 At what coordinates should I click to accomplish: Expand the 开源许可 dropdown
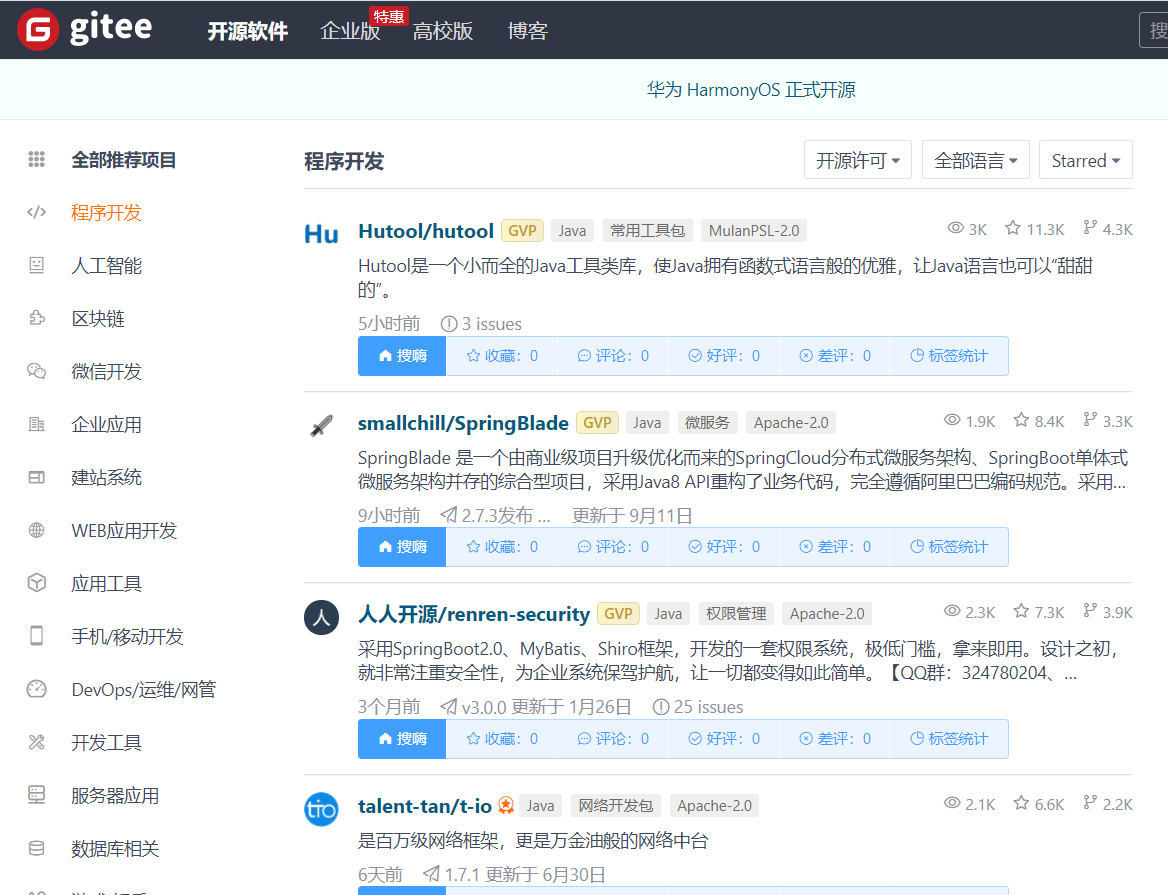(857, 160)
